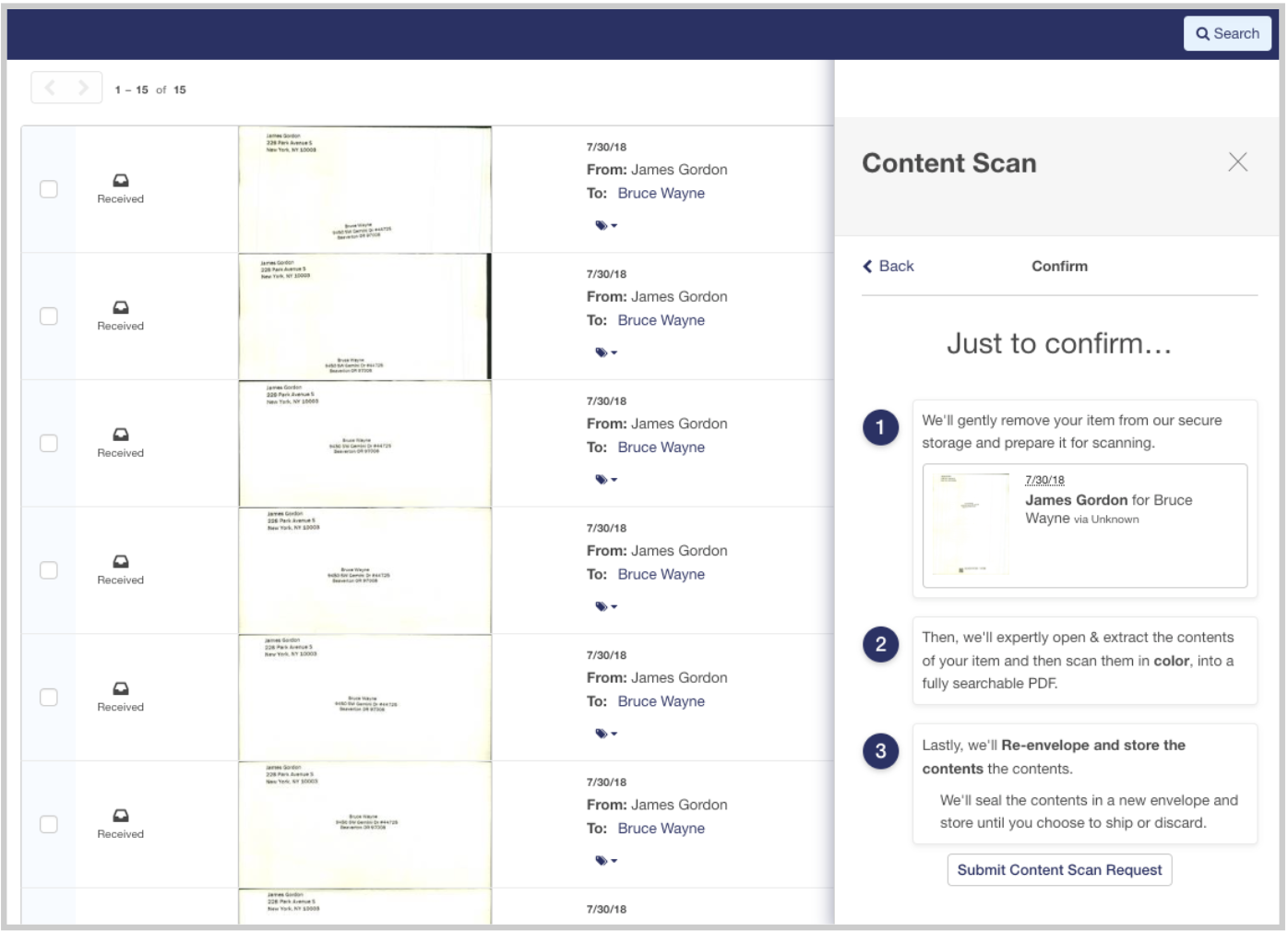Click the "1 – 15 of 15" page count

coord(150,90)
